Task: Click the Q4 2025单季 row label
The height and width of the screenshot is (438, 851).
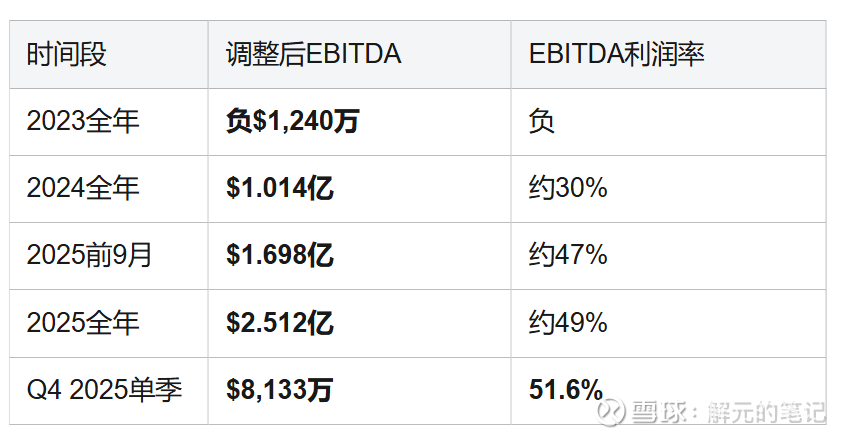Action: coord(104,389)
